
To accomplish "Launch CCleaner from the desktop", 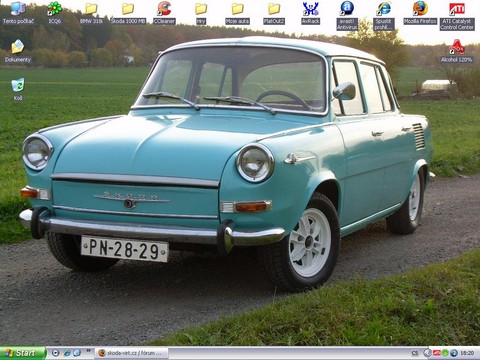I will (x=164, y=13).
